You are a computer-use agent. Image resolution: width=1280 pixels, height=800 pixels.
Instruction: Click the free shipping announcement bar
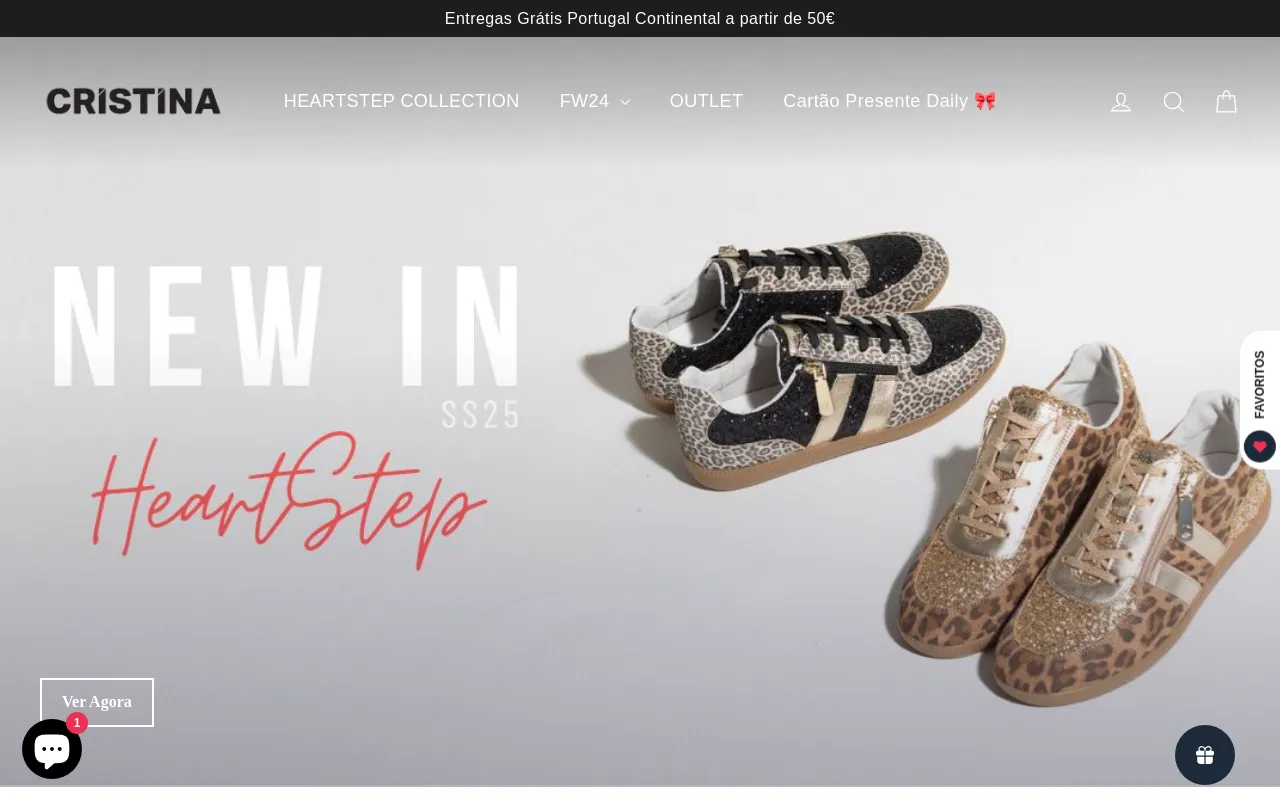(640, 18)
